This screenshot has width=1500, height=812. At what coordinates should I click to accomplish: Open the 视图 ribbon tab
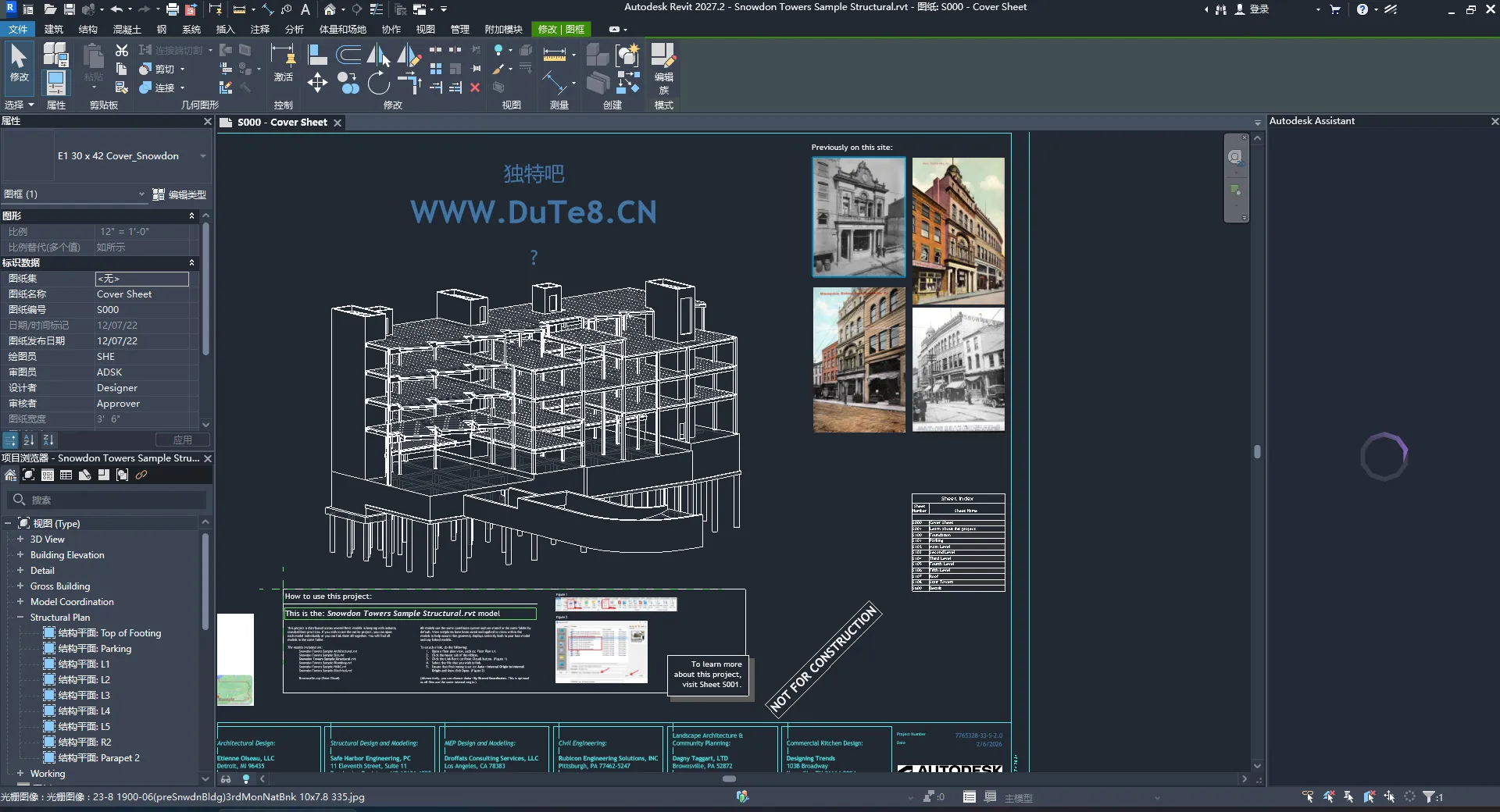coord(426,29)
